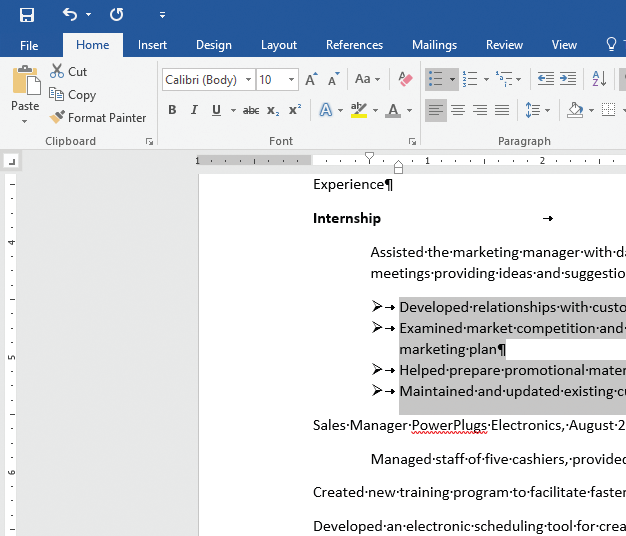626x536 pixels.
Task: Toggle subscript formatting
Action: (273, 110)
